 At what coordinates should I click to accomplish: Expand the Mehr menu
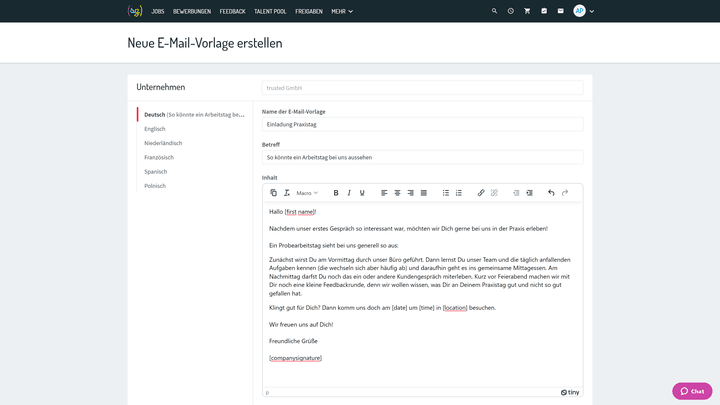tap(342, 11)
